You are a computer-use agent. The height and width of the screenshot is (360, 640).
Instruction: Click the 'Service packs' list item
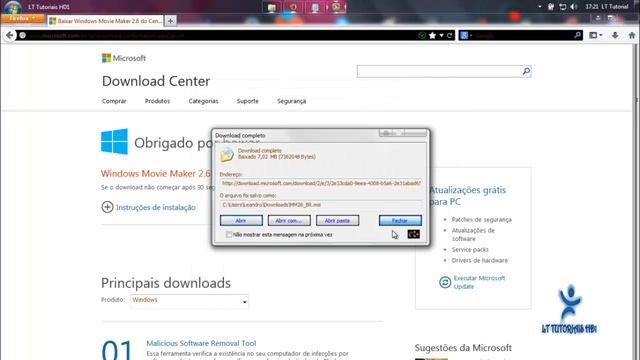click(470, 249)
